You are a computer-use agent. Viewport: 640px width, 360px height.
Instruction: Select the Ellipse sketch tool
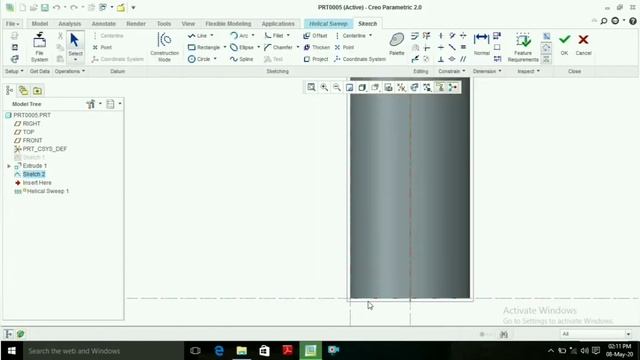point(242,47)
